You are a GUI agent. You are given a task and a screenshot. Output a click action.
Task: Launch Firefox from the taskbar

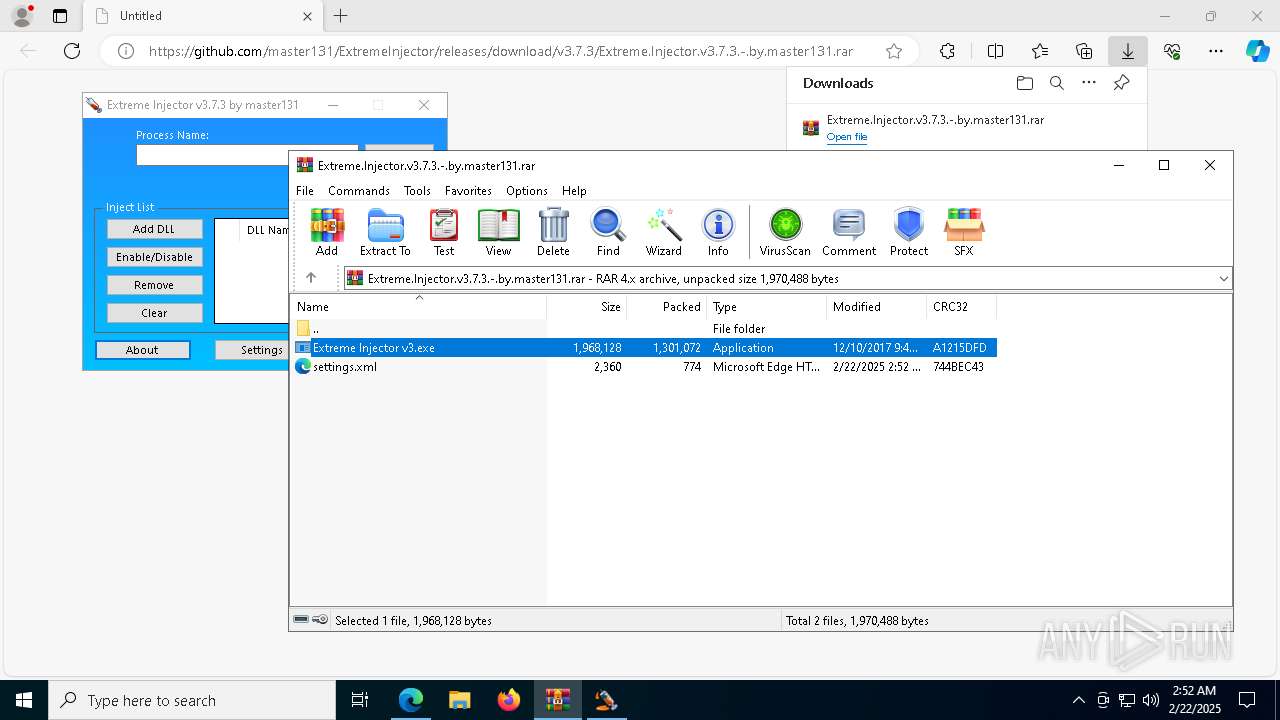pos(509,700)
